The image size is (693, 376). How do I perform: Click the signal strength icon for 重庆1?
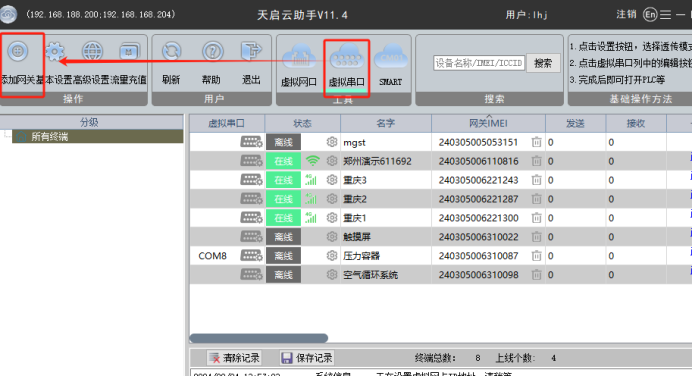coord(311,217)
